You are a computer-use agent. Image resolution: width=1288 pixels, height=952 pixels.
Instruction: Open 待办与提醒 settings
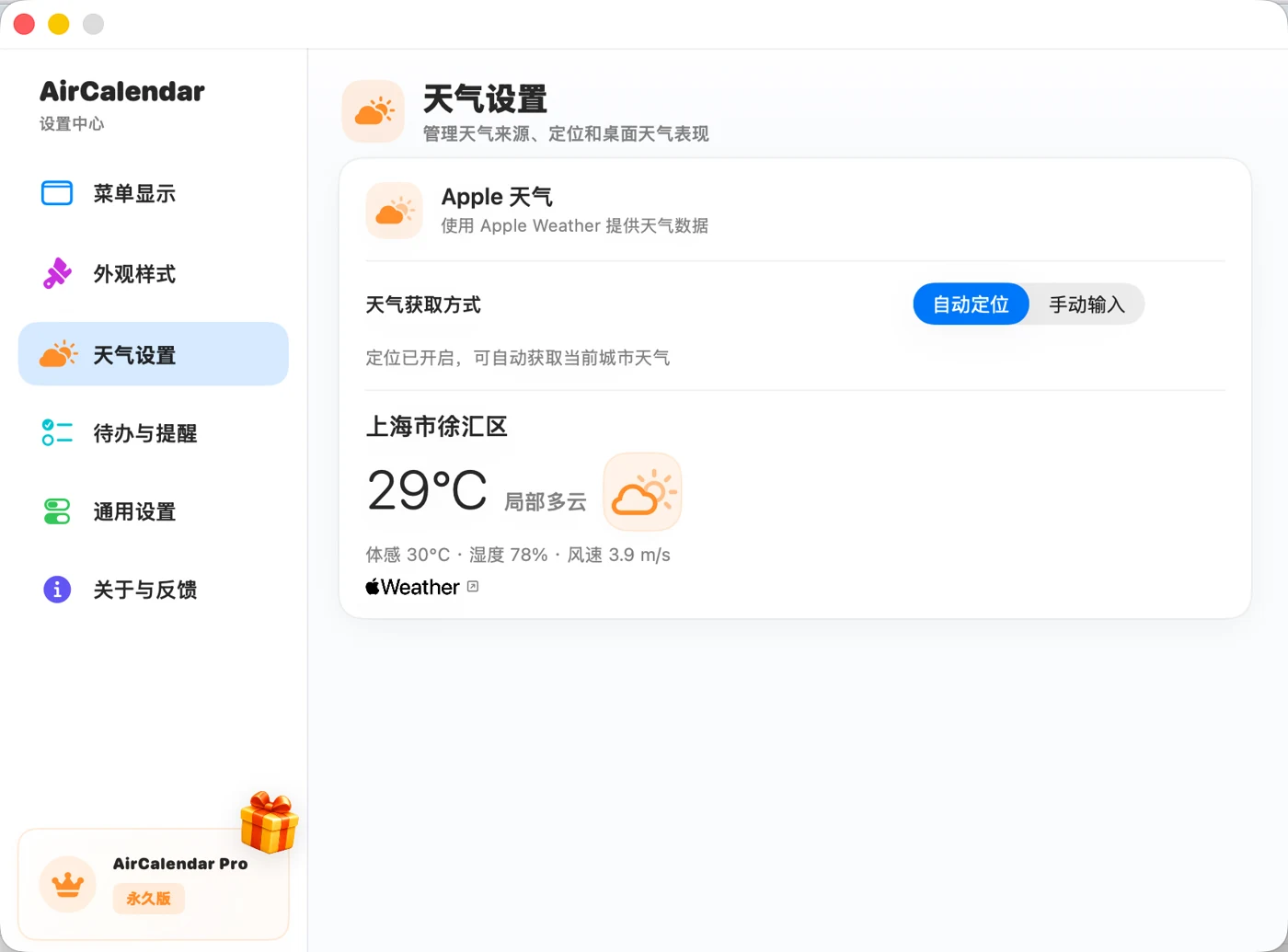(x=154, y=432)
